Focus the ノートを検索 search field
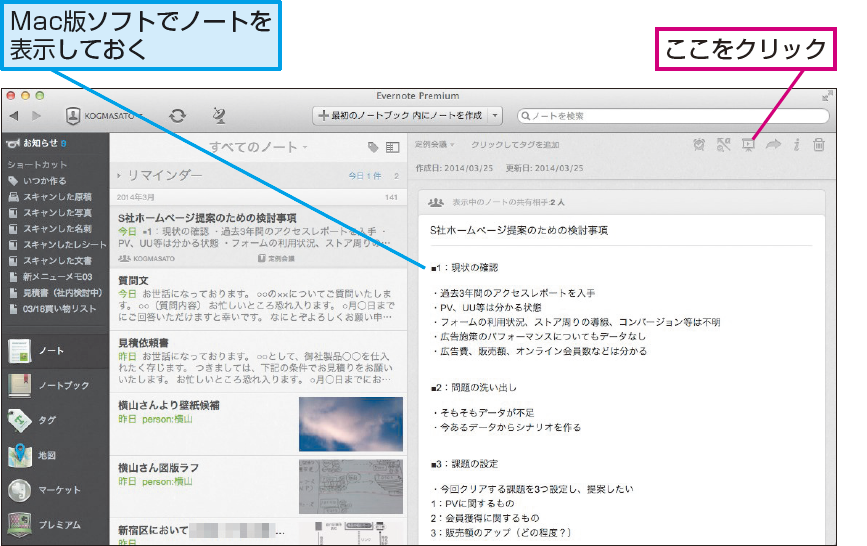Image resolution: width=867 pixels, height=546 pixels. coord(673,116)
